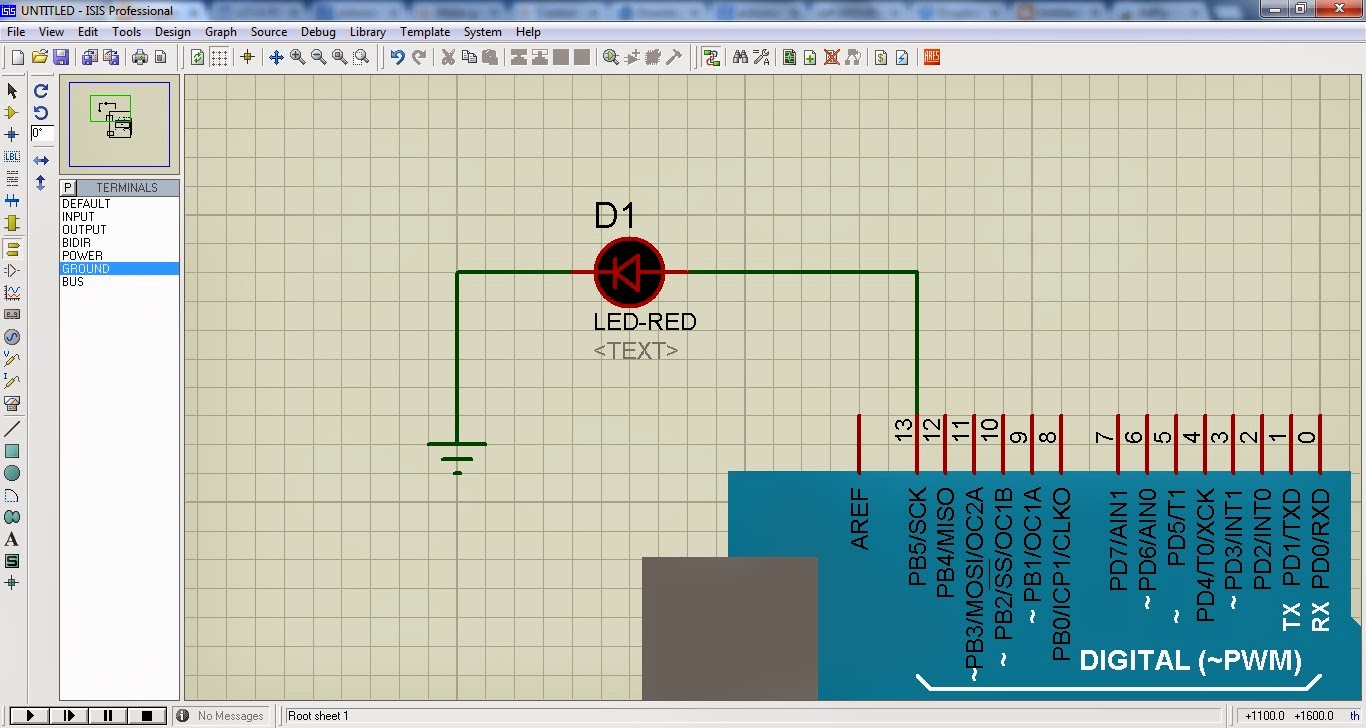
Task: Activate the Component mode tool
Action: pos(12,113)
